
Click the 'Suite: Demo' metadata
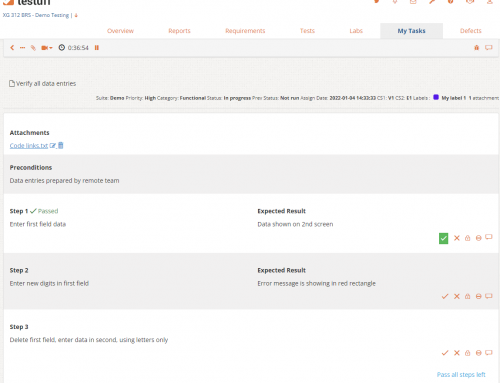[x=110, y=98]
